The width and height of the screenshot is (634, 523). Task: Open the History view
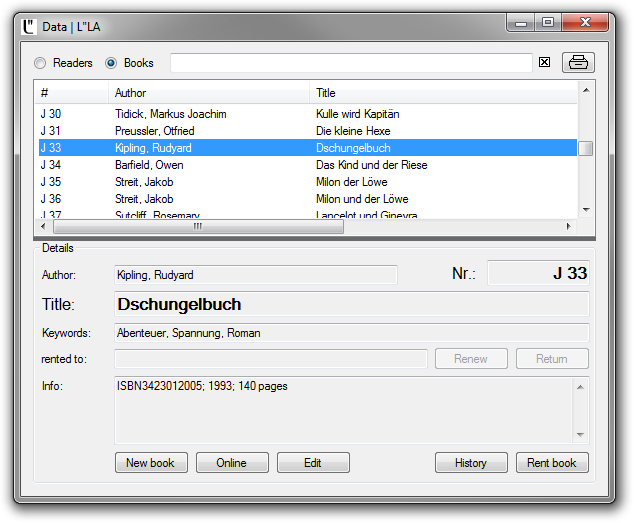coord(471,463)
